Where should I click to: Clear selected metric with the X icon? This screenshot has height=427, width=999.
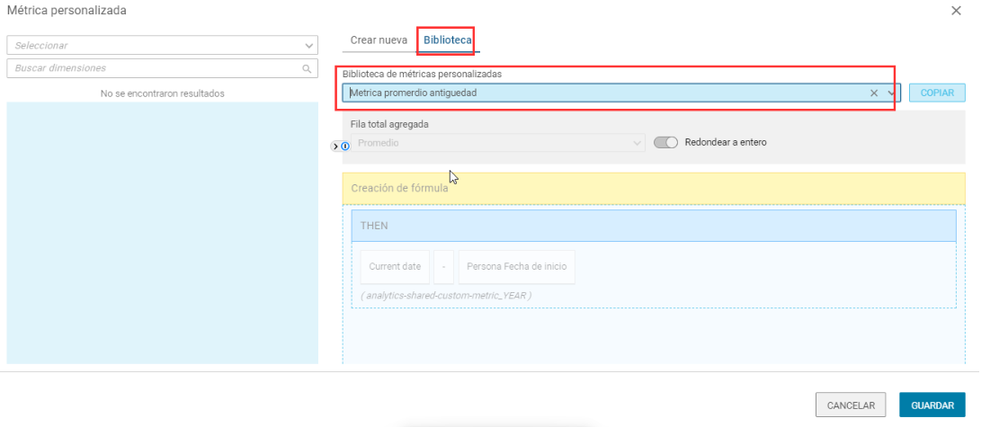[874, 93]
